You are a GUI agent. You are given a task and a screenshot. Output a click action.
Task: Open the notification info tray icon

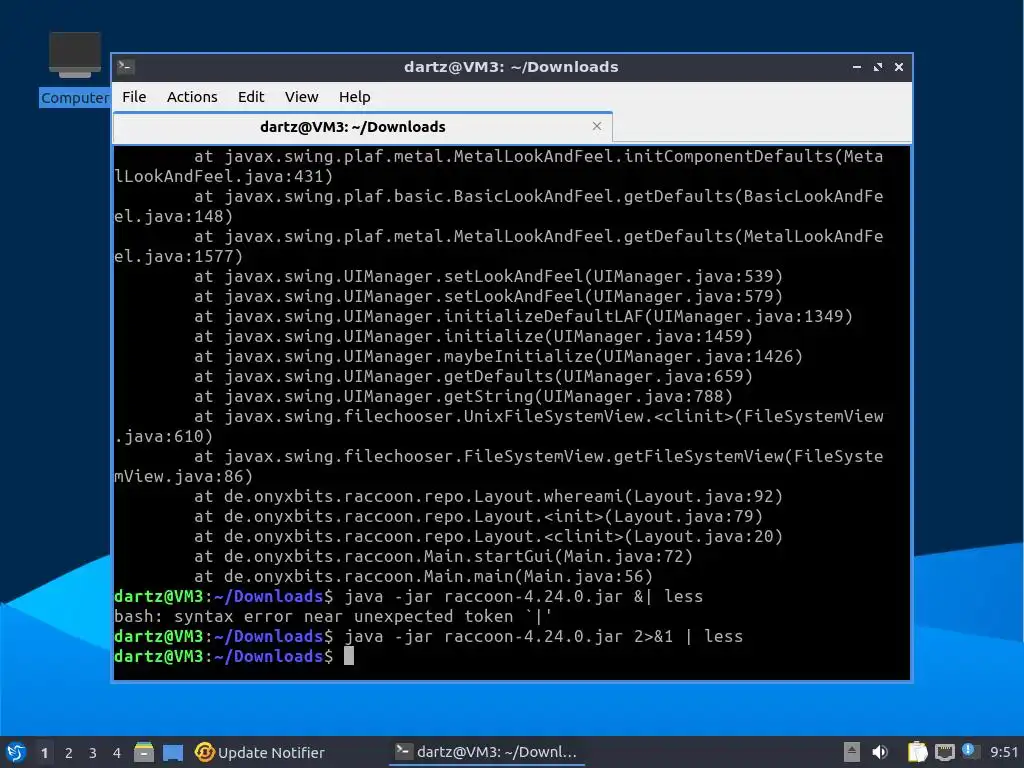point(969,751)
